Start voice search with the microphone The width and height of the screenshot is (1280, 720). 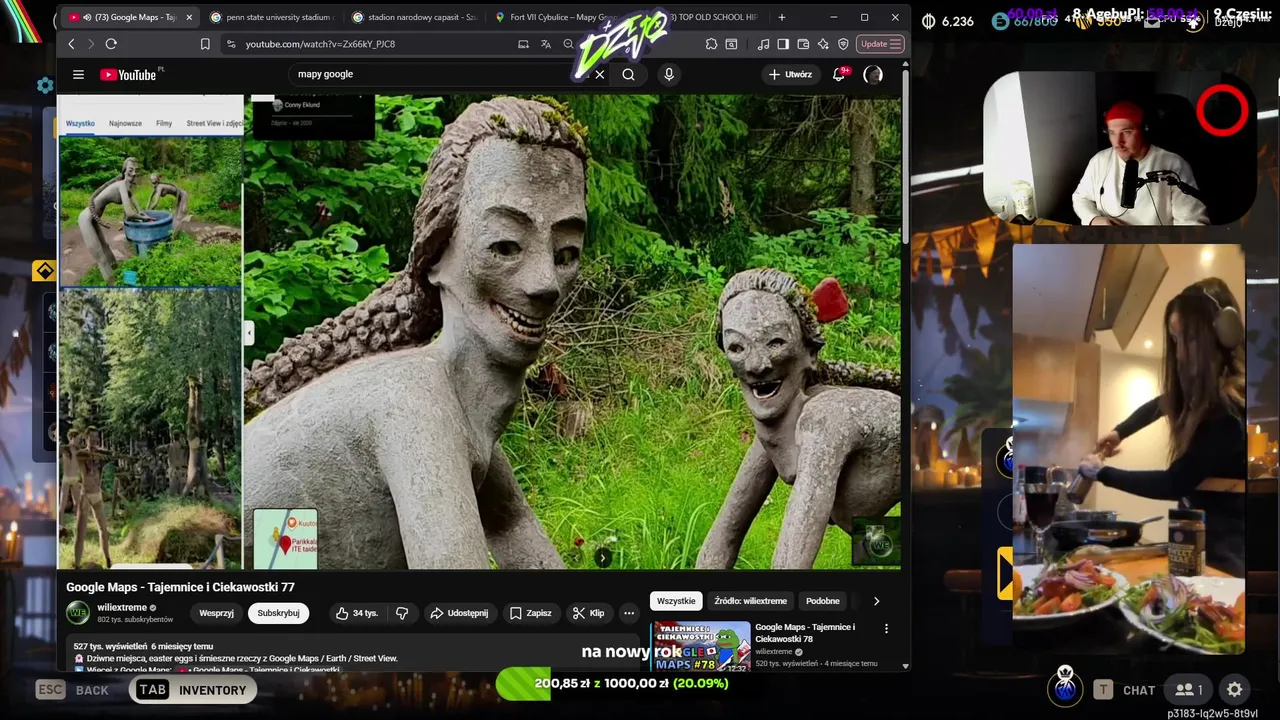tap(669, 74)
